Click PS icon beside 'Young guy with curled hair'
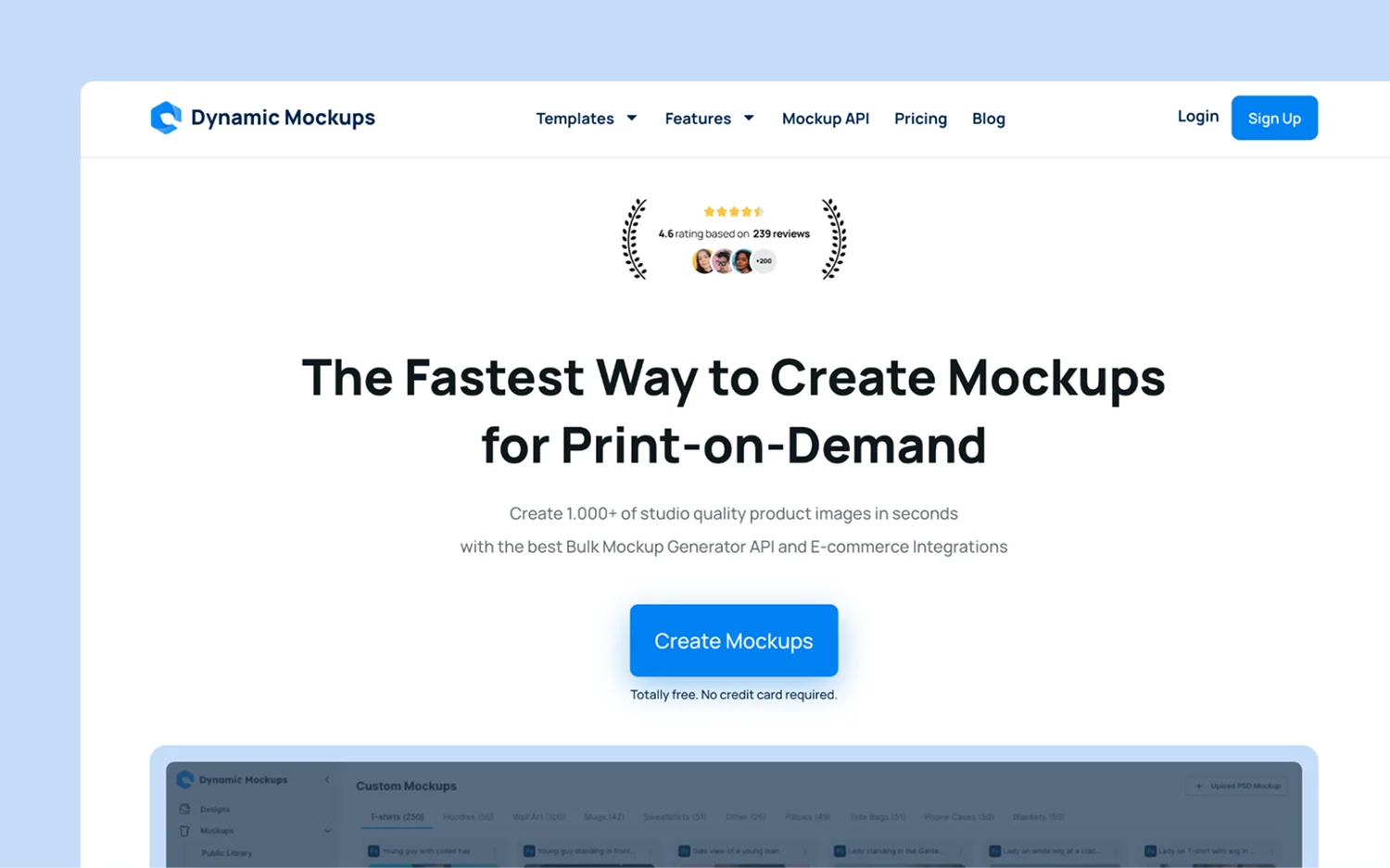Viewport: 1390px width, 868px height. (373, 850)
